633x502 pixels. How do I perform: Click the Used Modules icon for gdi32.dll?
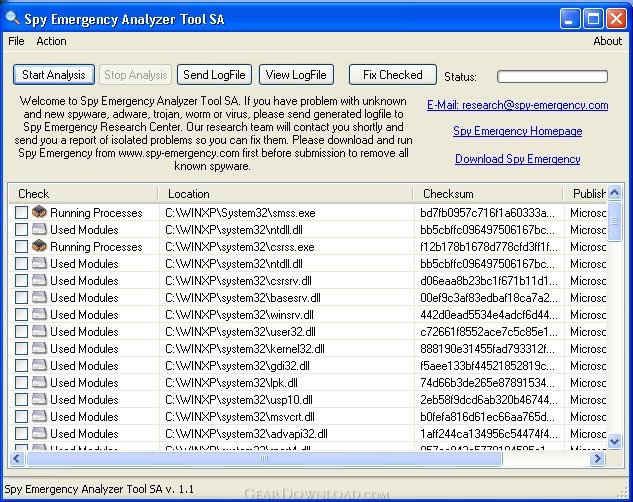[x=39, y=364]
